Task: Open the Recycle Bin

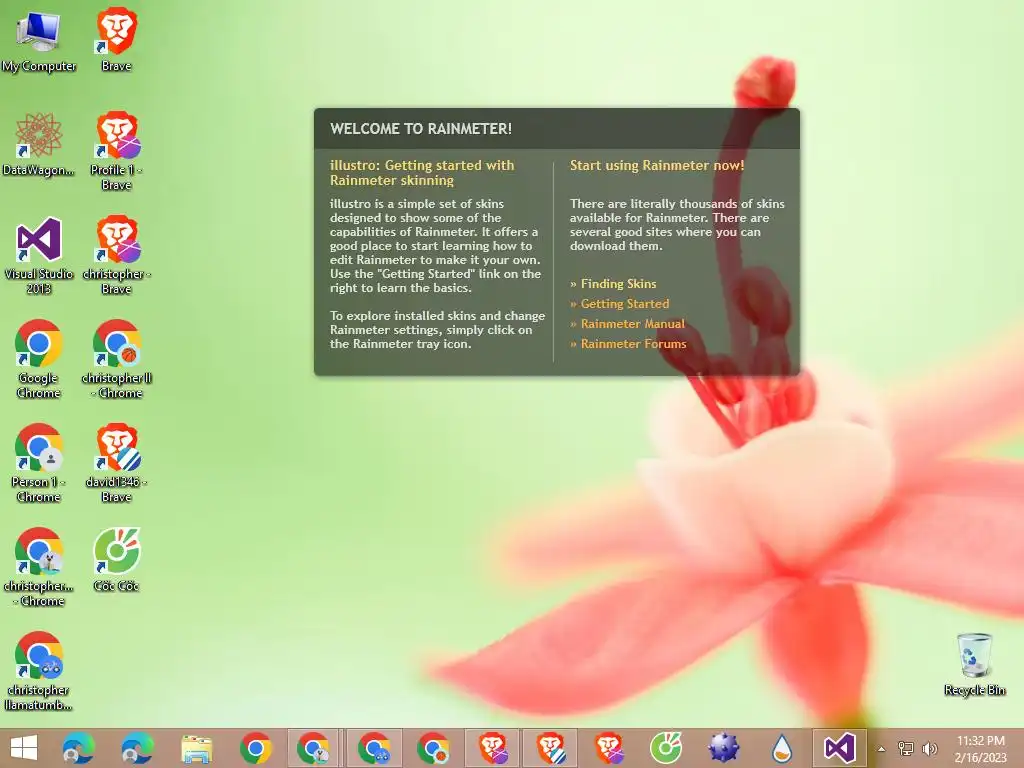Action: click(974, 665)
